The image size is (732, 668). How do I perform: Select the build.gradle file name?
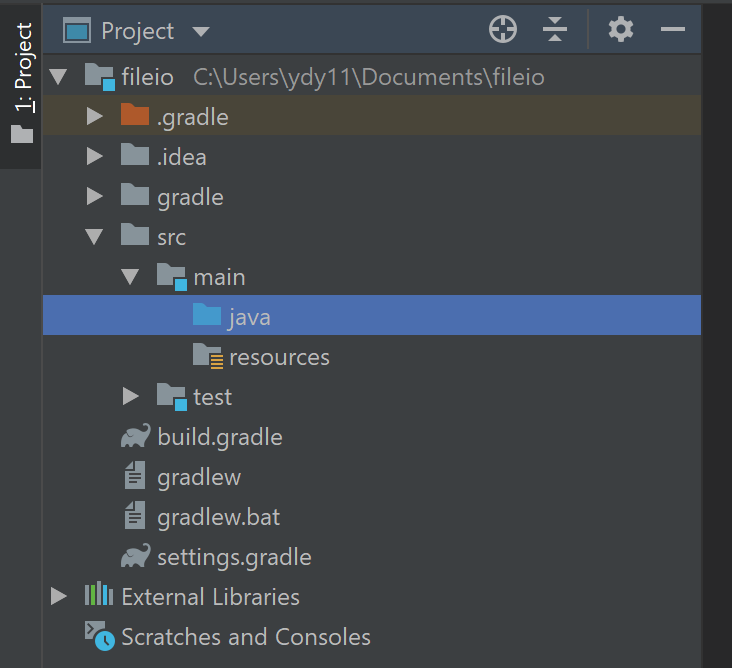(x=220, y=438)
